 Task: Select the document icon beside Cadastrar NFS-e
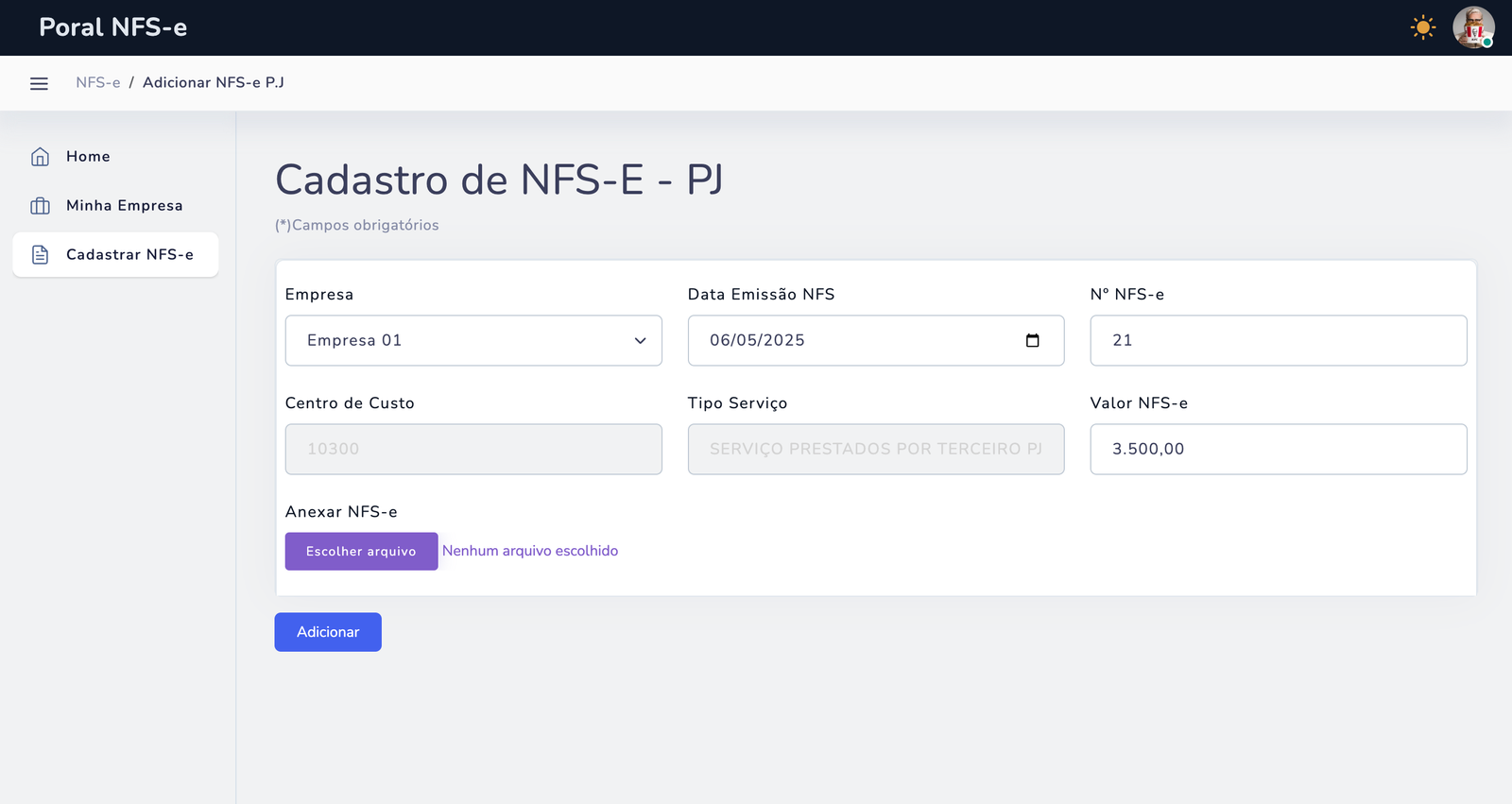pos(40,254)
